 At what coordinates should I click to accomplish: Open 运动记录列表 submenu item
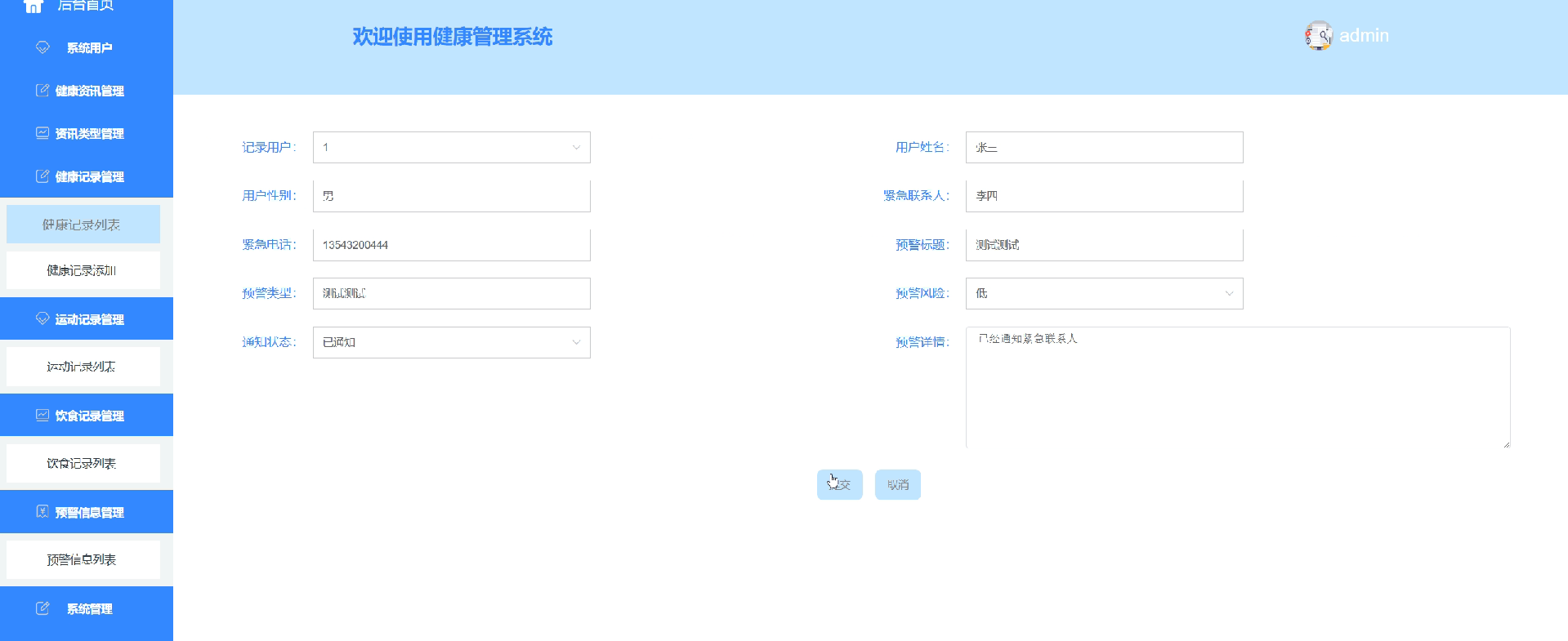point(83,367)
